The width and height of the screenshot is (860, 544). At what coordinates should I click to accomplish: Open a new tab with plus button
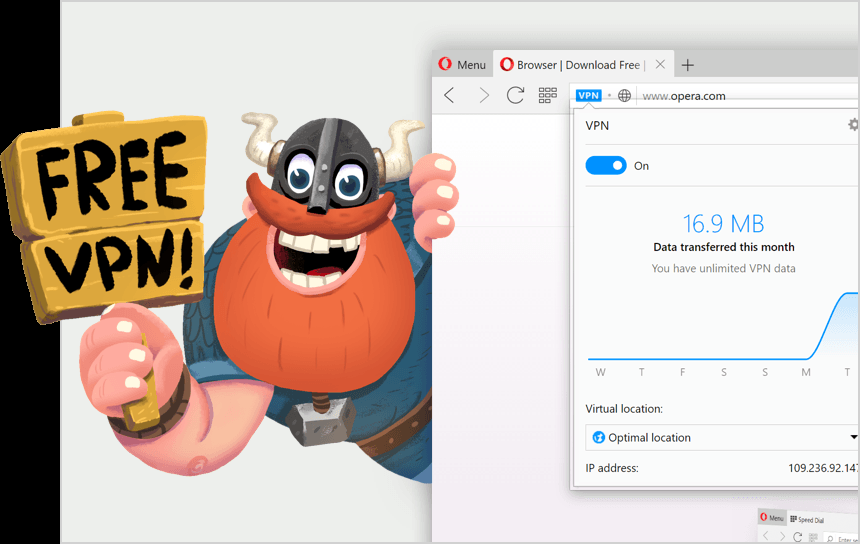click(687, 65)
